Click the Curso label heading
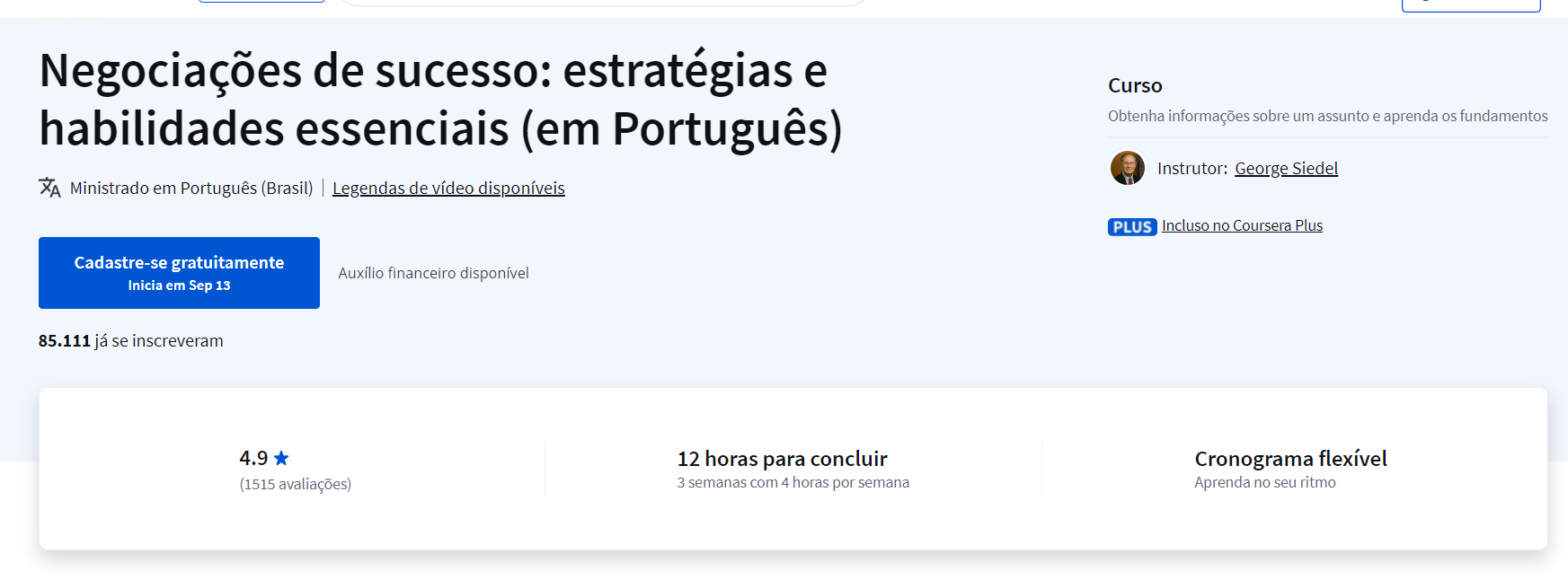This screenshot has width=1568, height=580. [1135, 85]
